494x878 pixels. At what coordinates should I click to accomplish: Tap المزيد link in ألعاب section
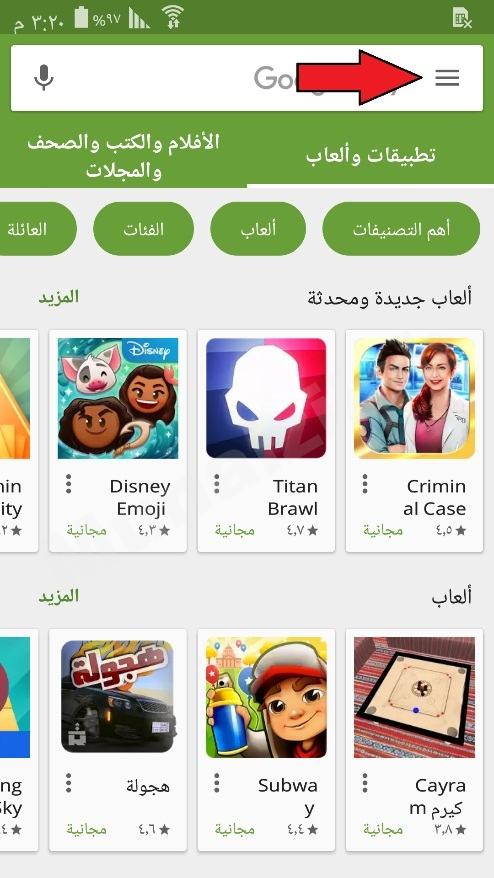[59, 596]
